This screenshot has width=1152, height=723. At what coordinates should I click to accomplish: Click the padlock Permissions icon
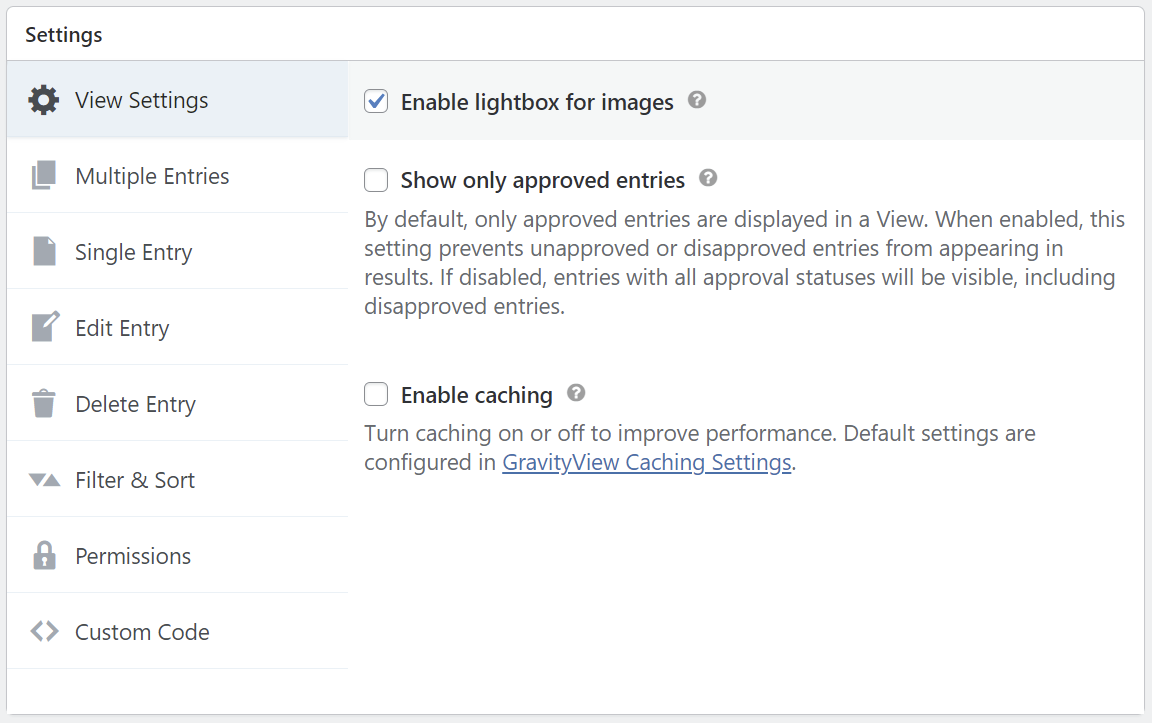coord(44,556)
